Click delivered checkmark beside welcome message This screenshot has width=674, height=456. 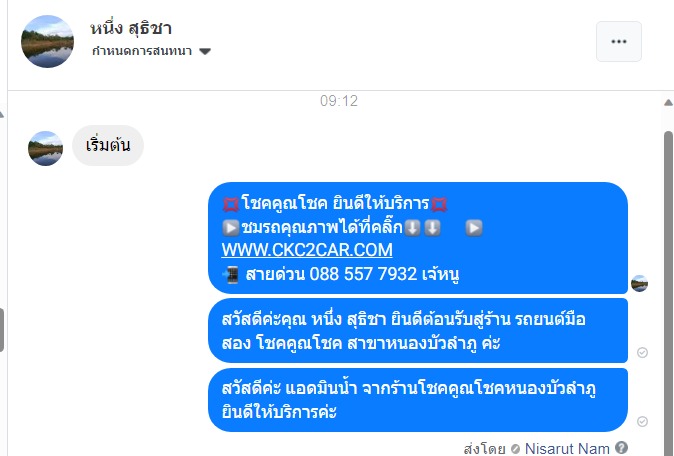[642, 352]
